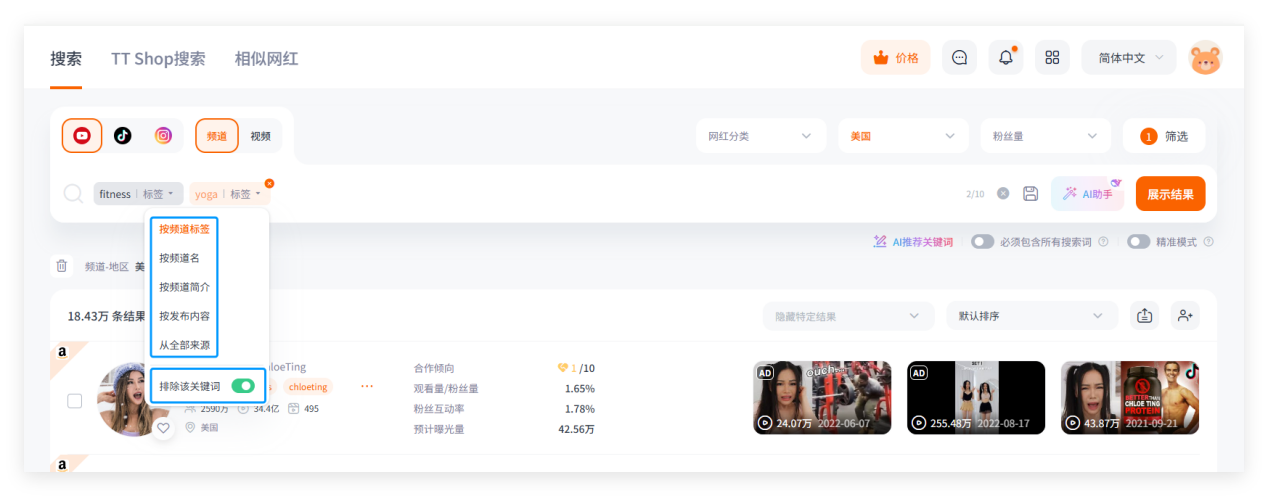Toggle the 排除该关键词 switch

pos(242,386)
